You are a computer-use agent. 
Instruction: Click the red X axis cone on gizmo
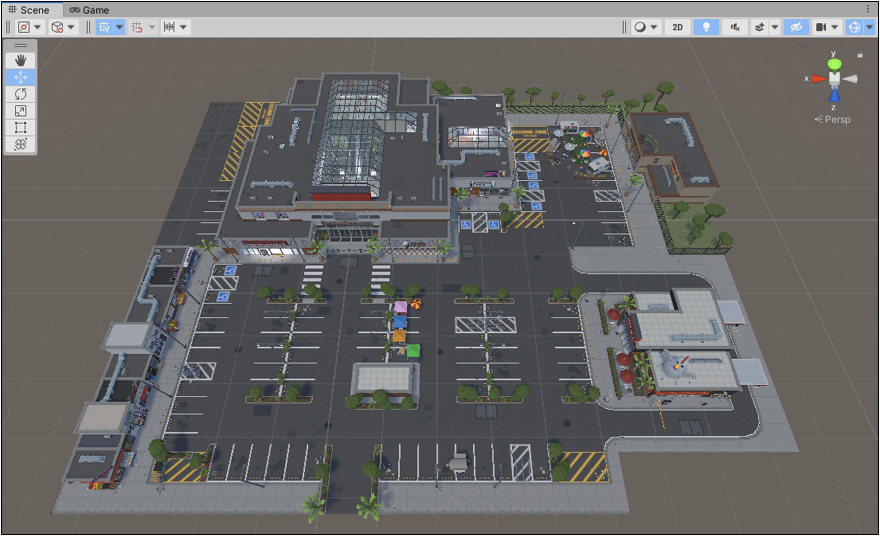point(818,78)
